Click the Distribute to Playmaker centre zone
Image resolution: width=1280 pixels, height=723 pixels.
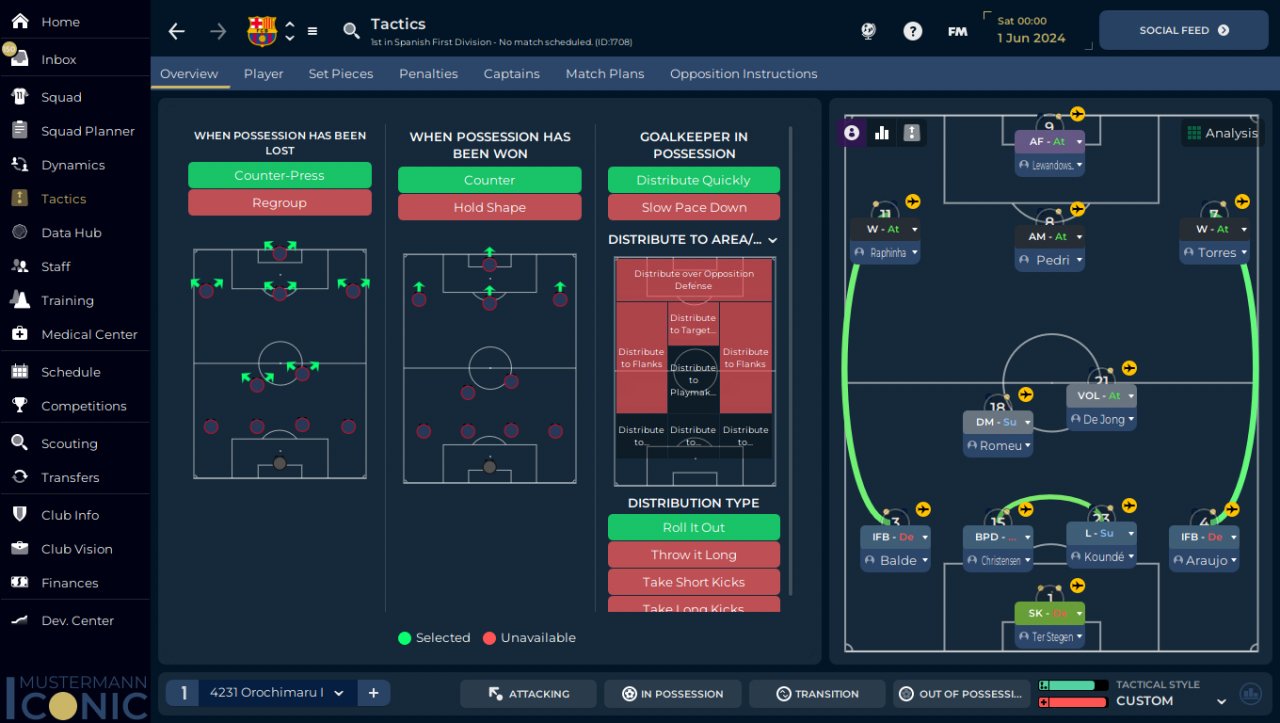pos(694,380)
